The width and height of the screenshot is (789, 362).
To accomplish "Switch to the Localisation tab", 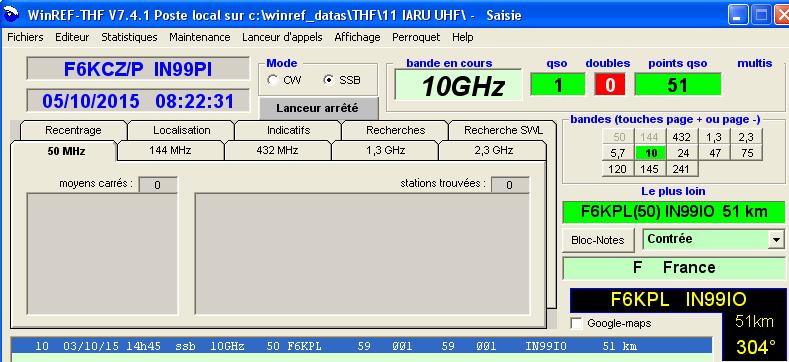I will pyautogui.click(x=182, y=130).
